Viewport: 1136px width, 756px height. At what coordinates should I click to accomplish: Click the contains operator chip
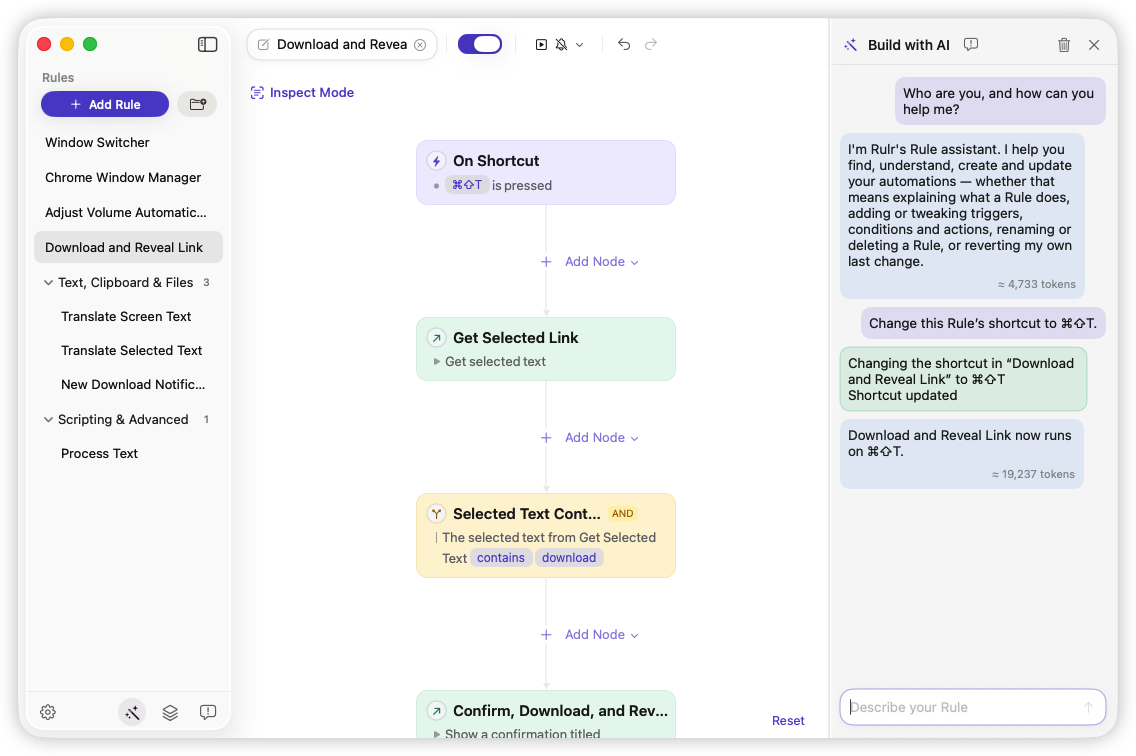501,557
